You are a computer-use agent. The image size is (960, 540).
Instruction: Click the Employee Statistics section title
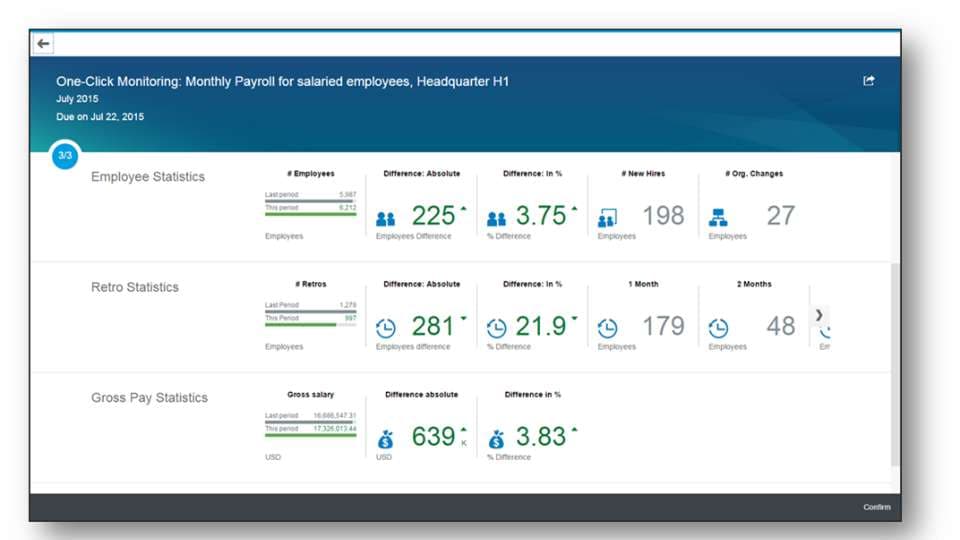click(148, 177)
